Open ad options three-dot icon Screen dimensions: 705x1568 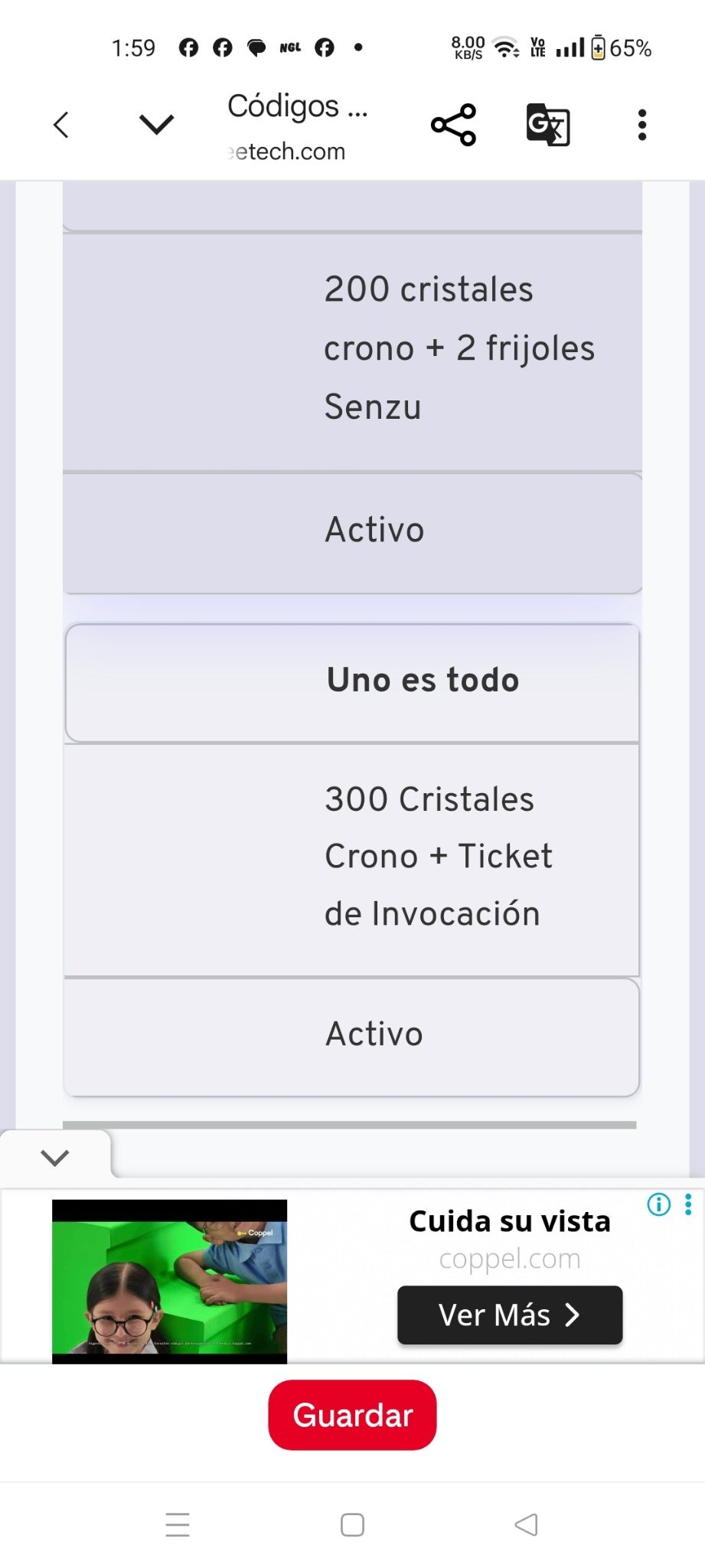point(688,1204)
